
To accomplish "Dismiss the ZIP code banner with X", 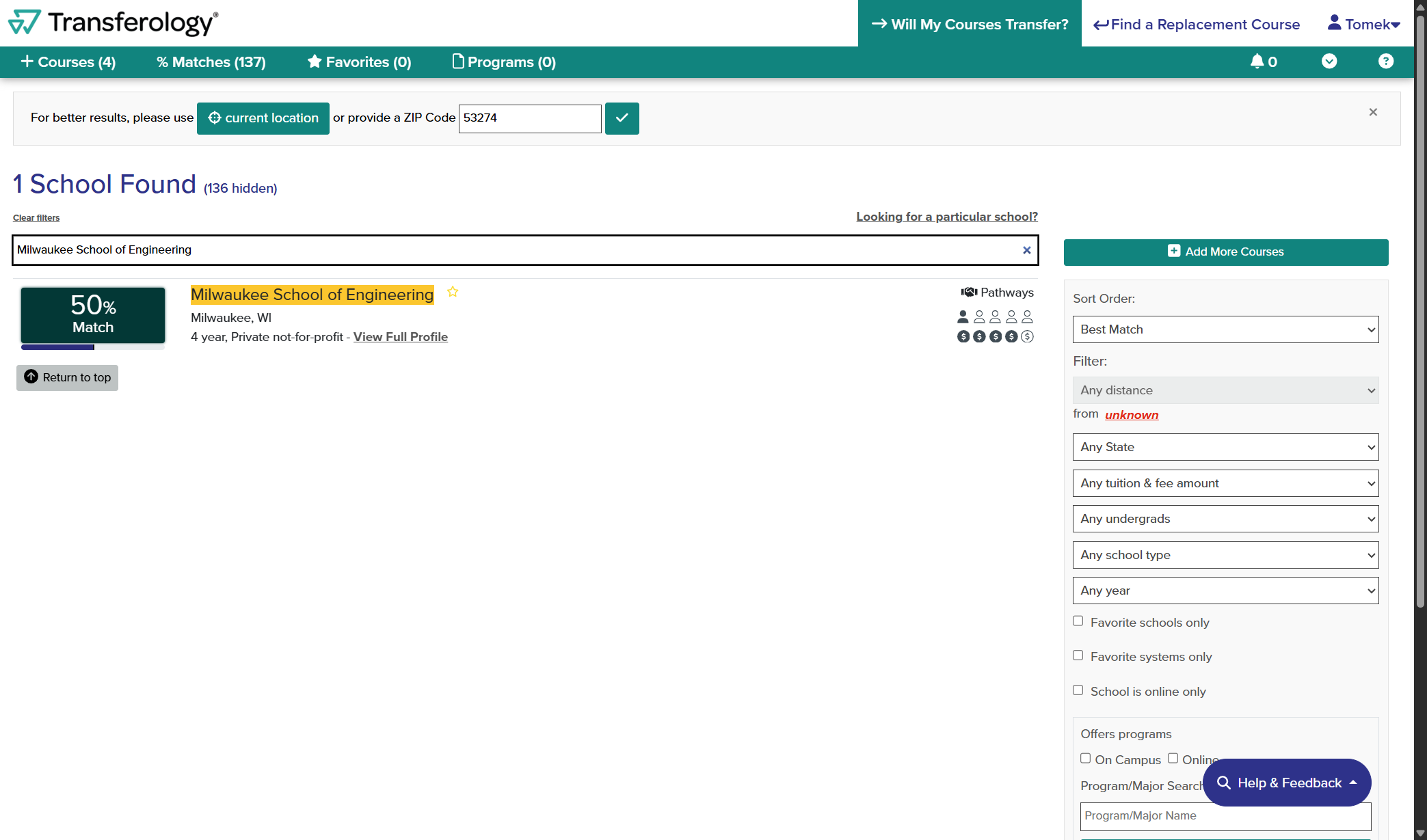I will click(x=1373, y=112).
